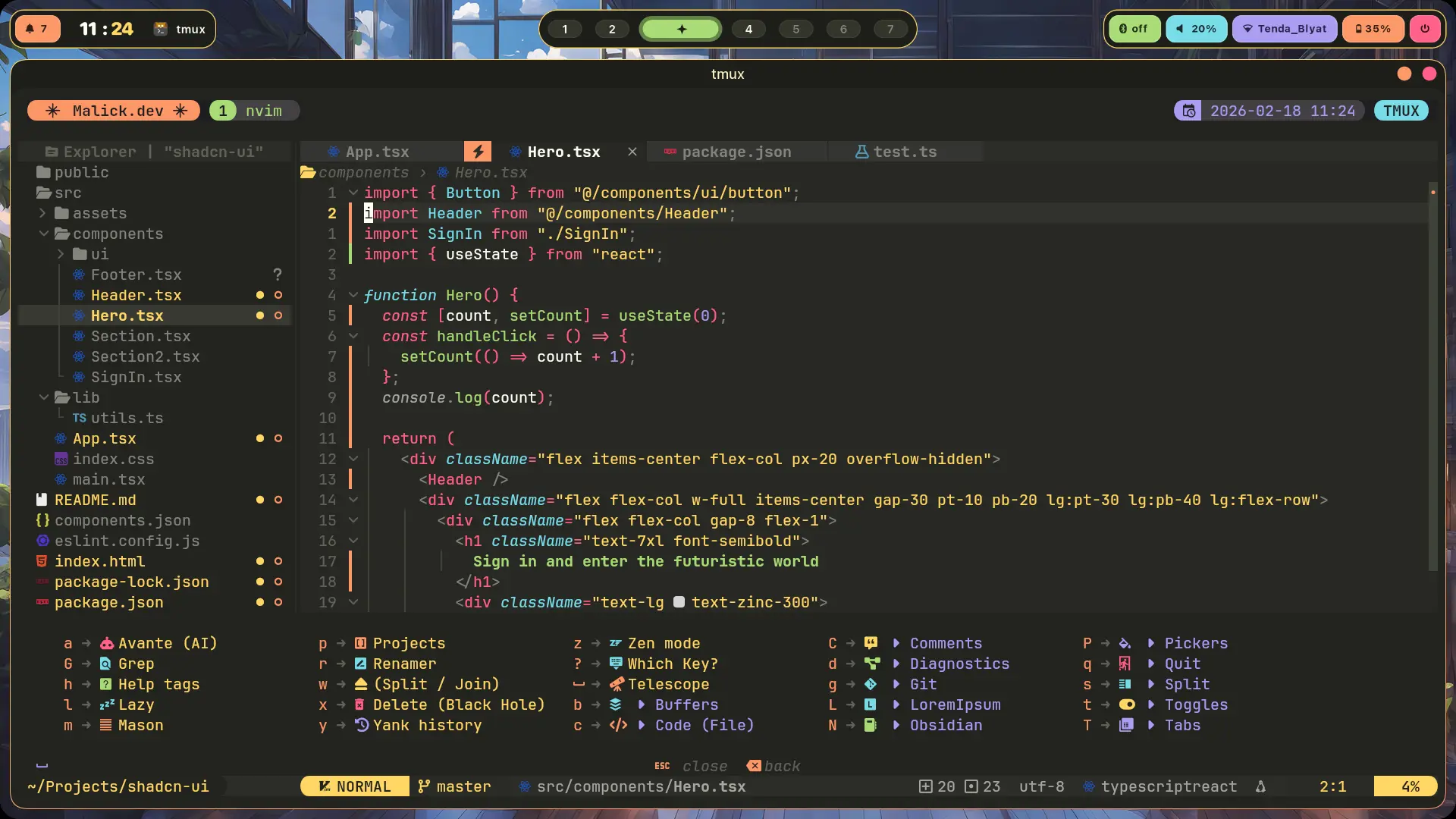This screenshot has height=819, width=1456.
Task: Expand the ui folder
Action: tap(61, 254)
